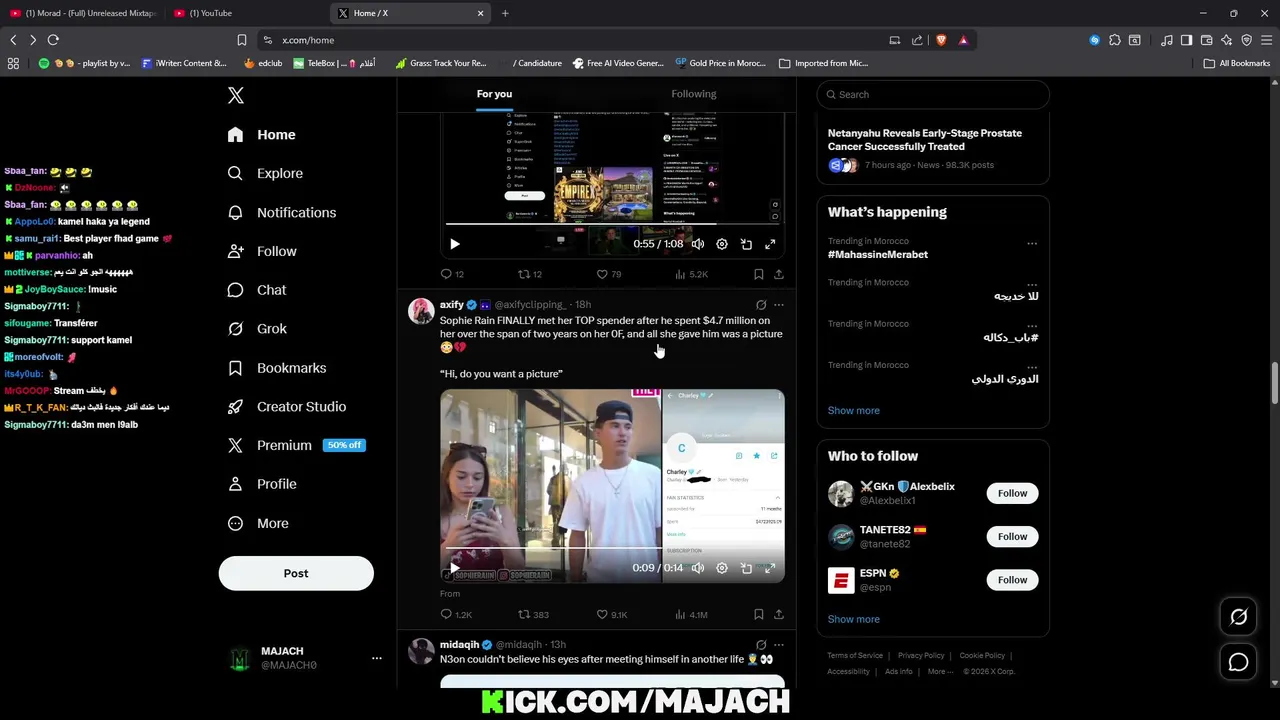Fullscreen the Sophie Rain video

click(770, 568)
